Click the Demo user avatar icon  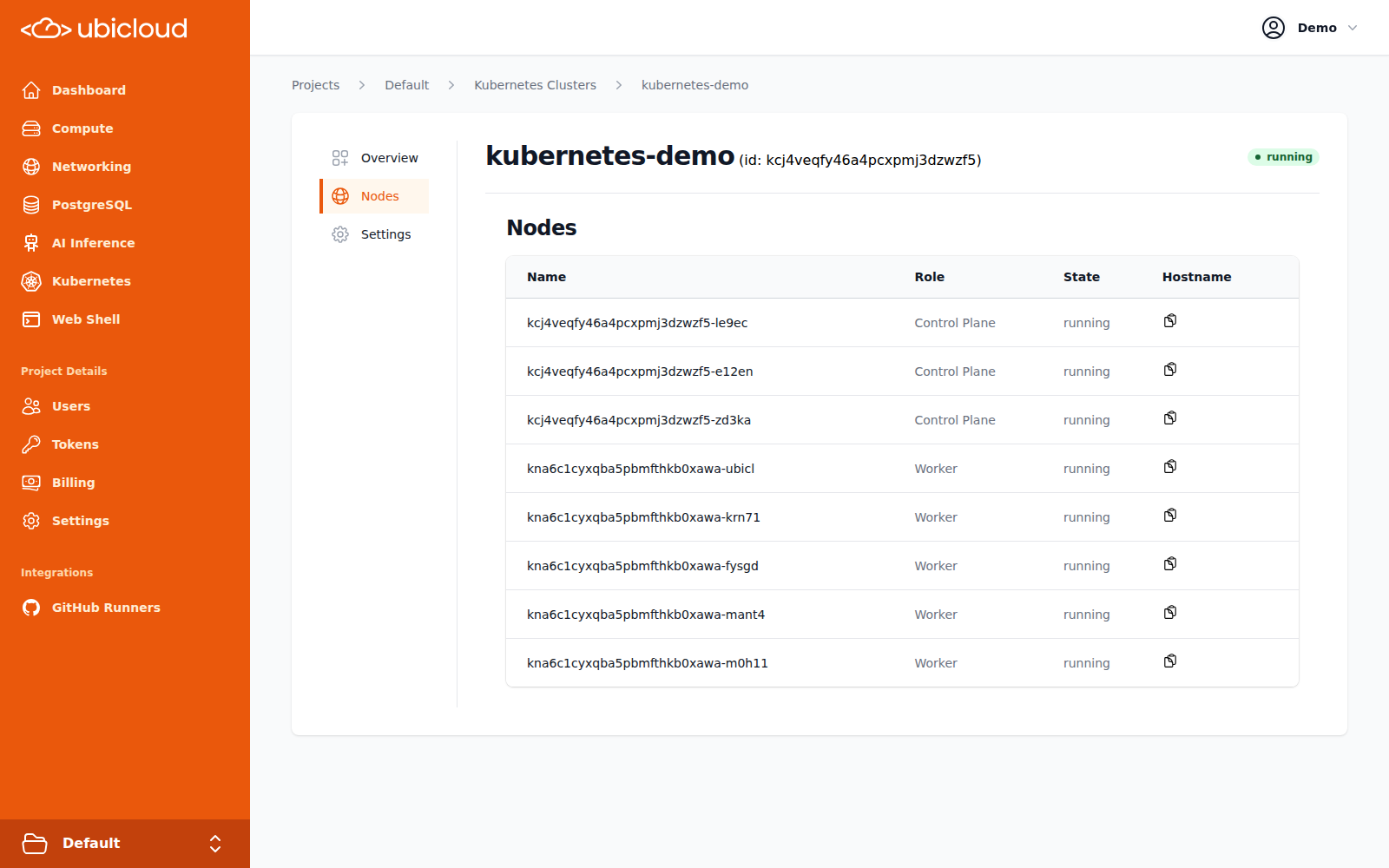tap(1274, 28)
